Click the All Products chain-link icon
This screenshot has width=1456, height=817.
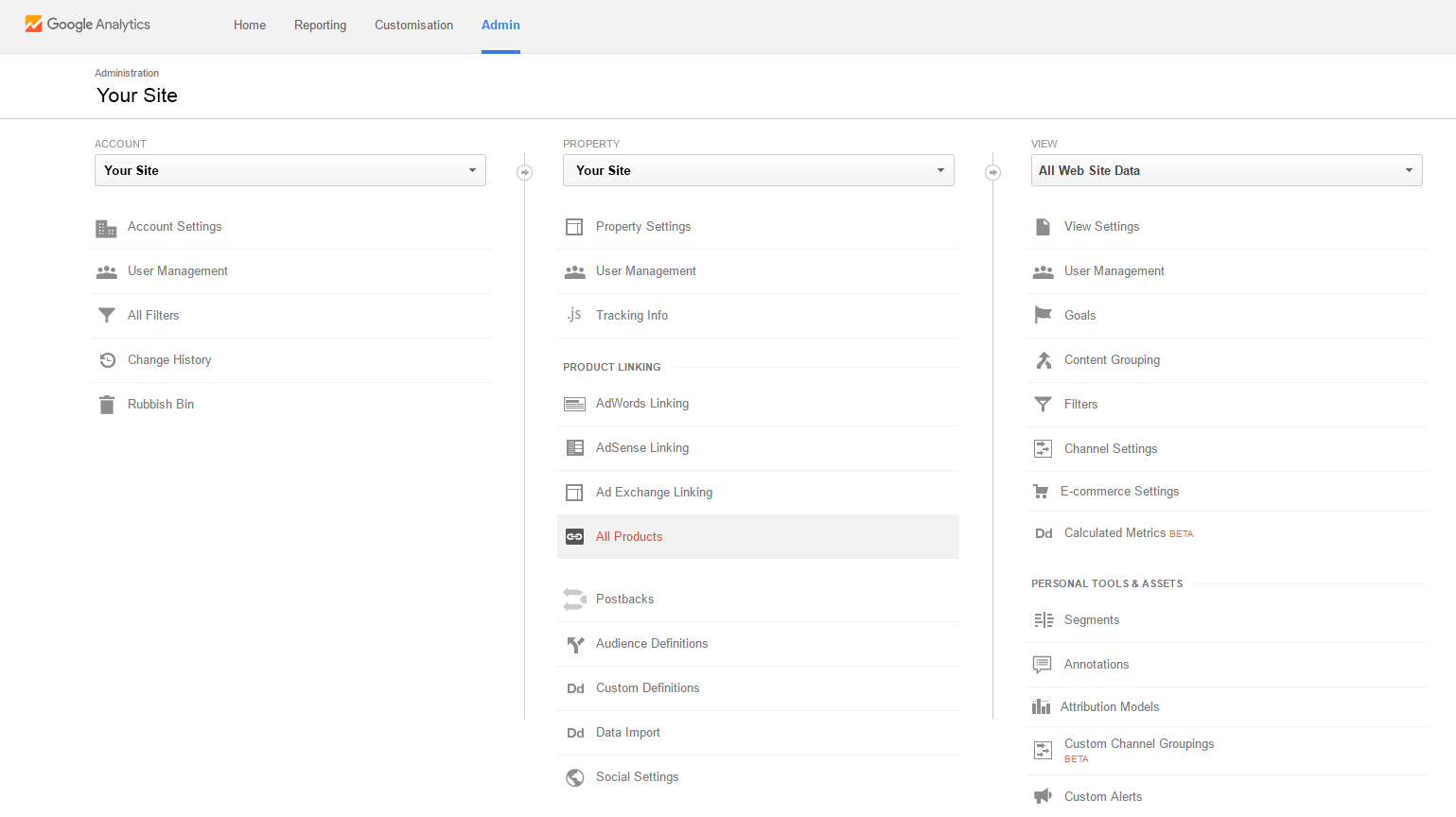(x=574, y=536)
